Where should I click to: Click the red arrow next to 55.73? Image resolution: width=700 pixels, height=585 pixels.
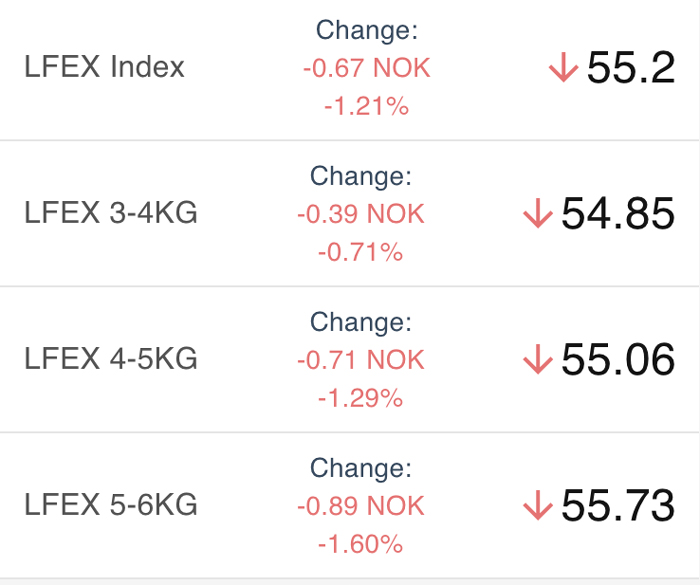point(538,505)
